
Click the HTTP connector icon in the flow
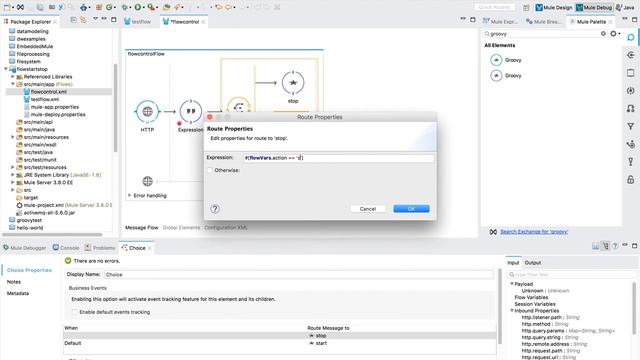coord(147,111)
